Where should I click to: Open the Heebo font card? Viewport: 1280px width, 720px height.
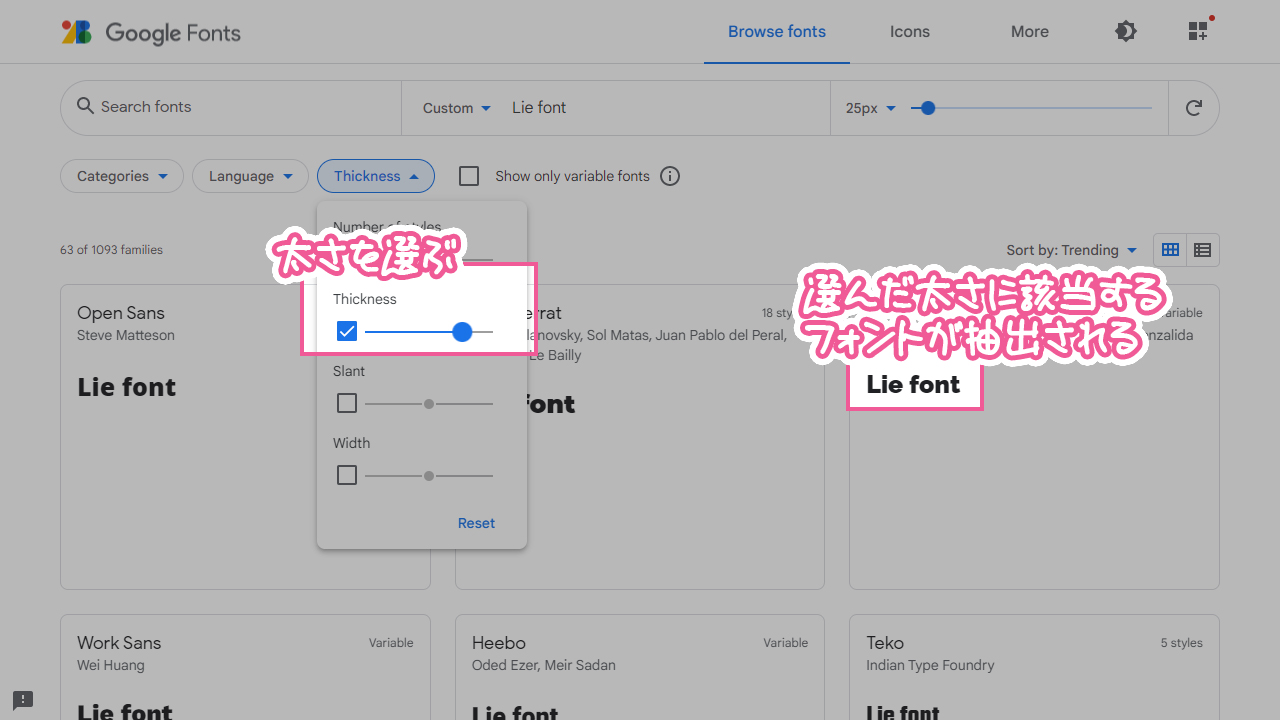(640, 667)
